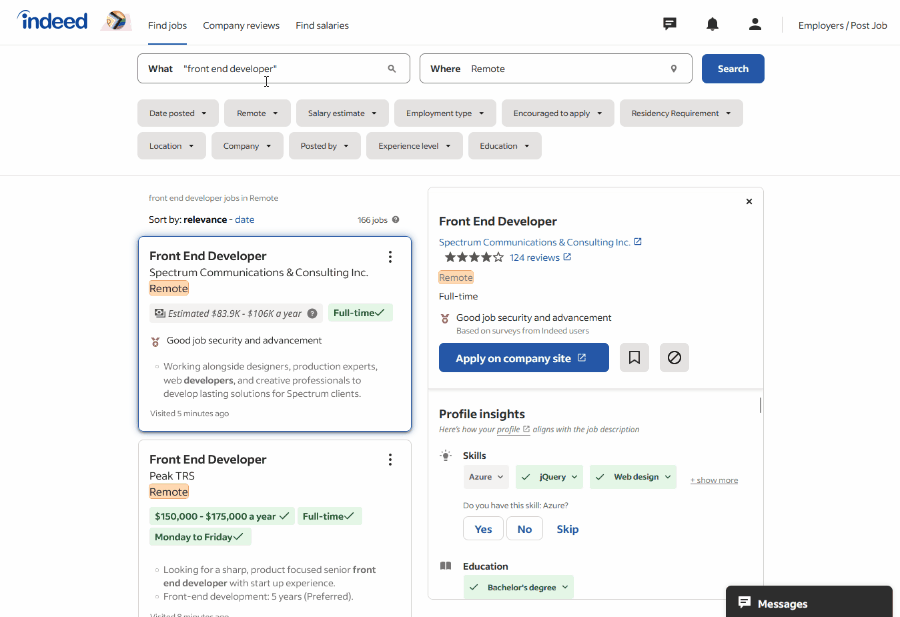Save job with bookmark icon
Screen dimensions: 900x617
pyautogui.click(x=634, y=358)
